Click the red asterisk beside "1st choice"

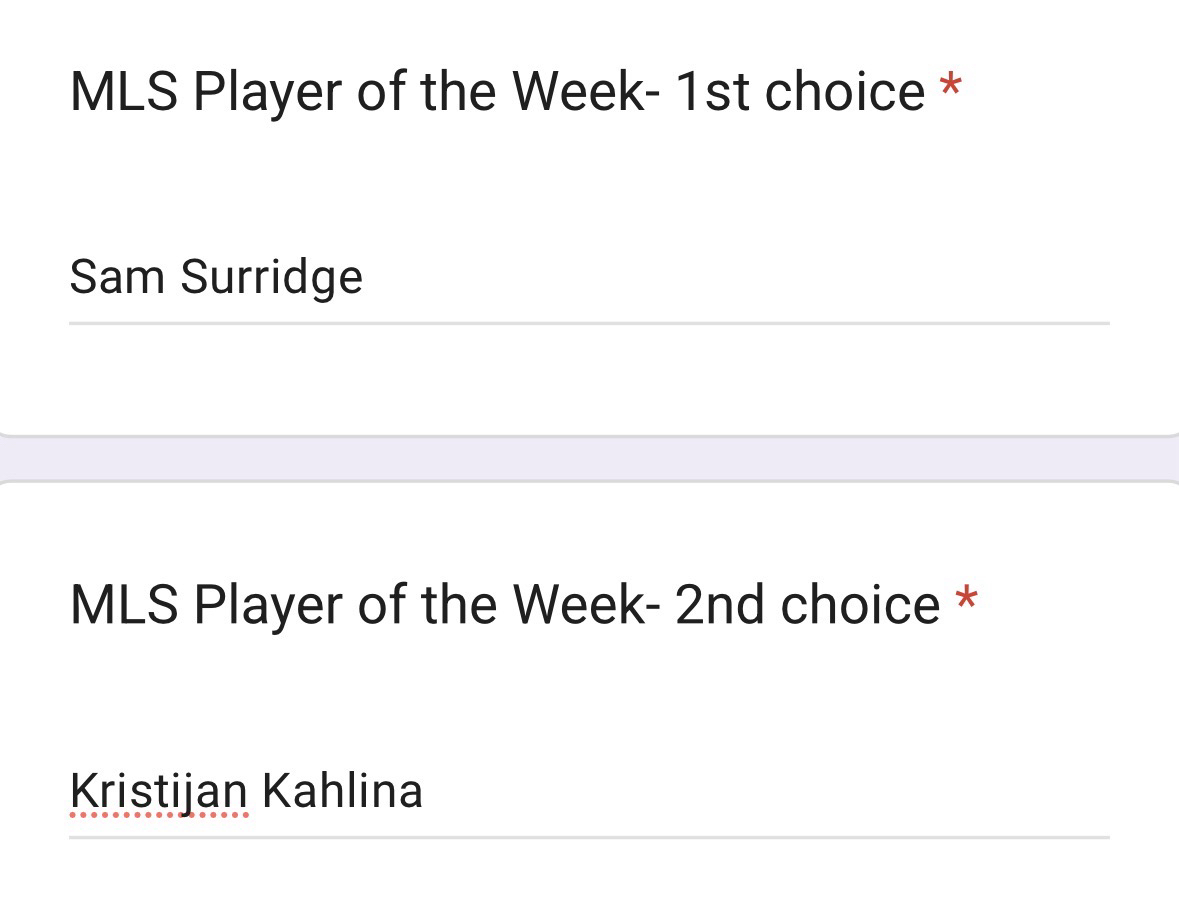(950, 88)
